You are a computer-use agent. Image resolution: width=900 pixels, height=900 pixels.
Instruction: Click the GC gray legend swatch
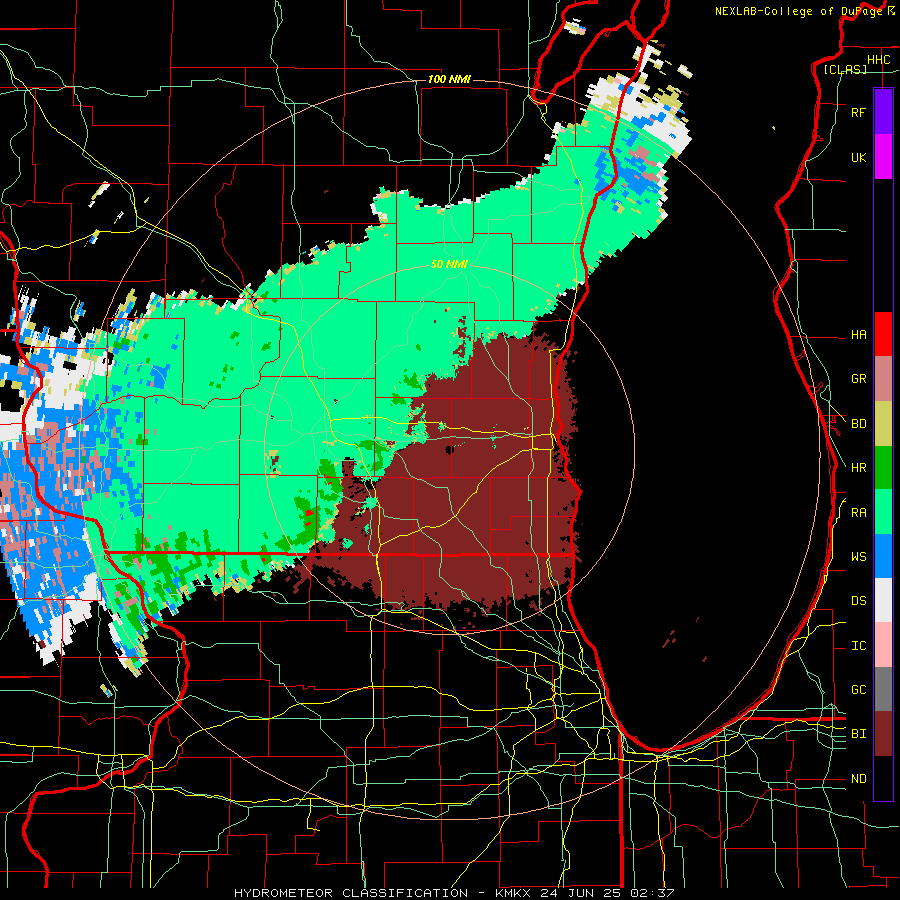click(x=883, y=689)
